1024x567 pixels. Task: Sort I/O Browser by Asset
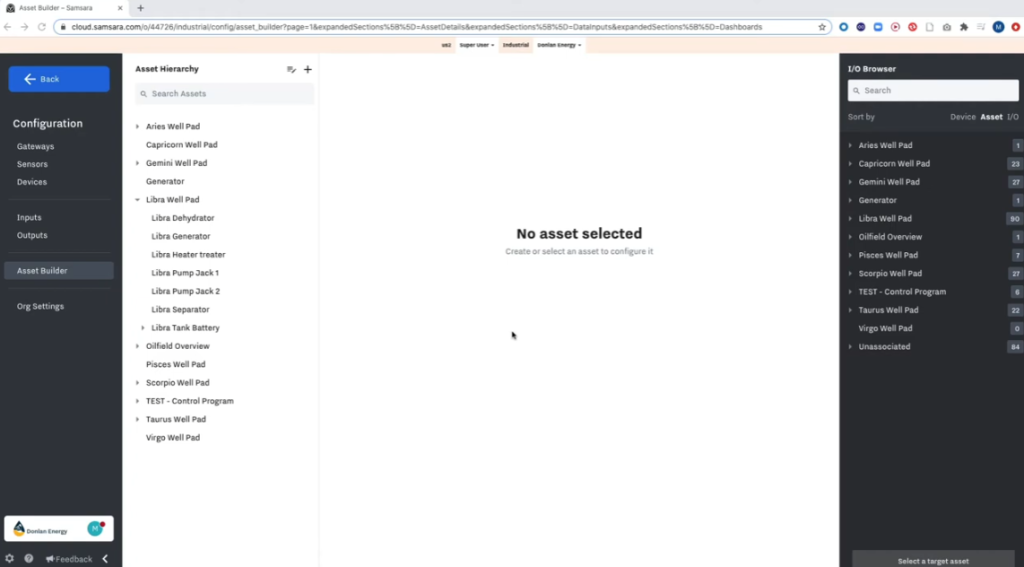point(991,117)
